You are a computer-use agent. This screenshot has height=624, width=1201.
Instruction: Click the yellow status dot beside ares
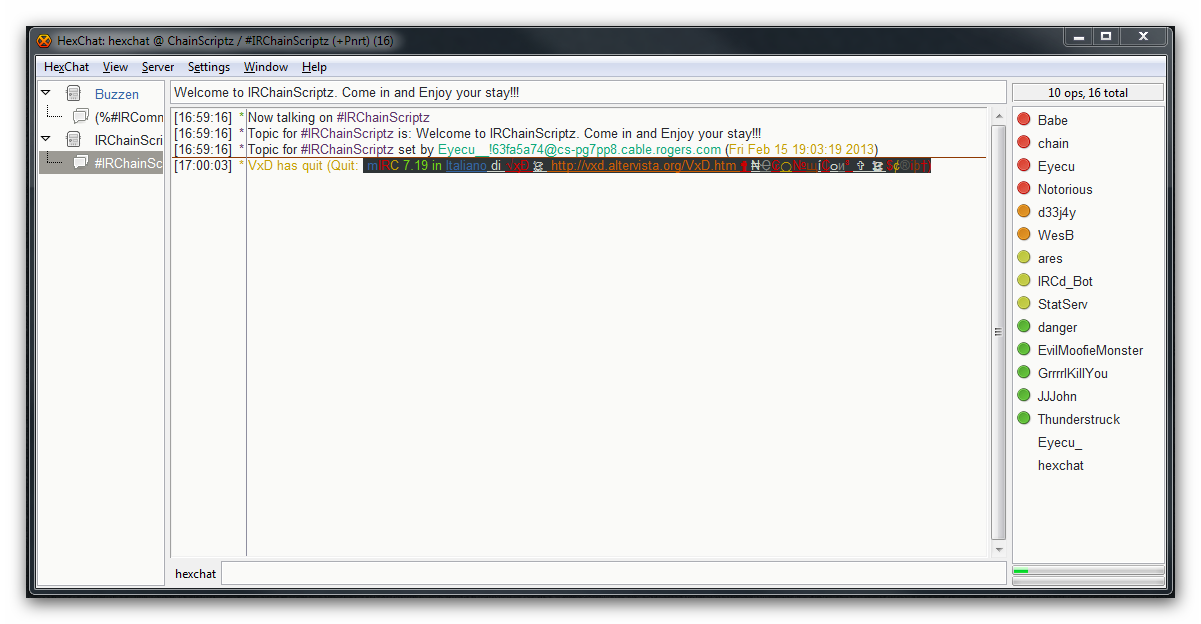coord(1023,258)
